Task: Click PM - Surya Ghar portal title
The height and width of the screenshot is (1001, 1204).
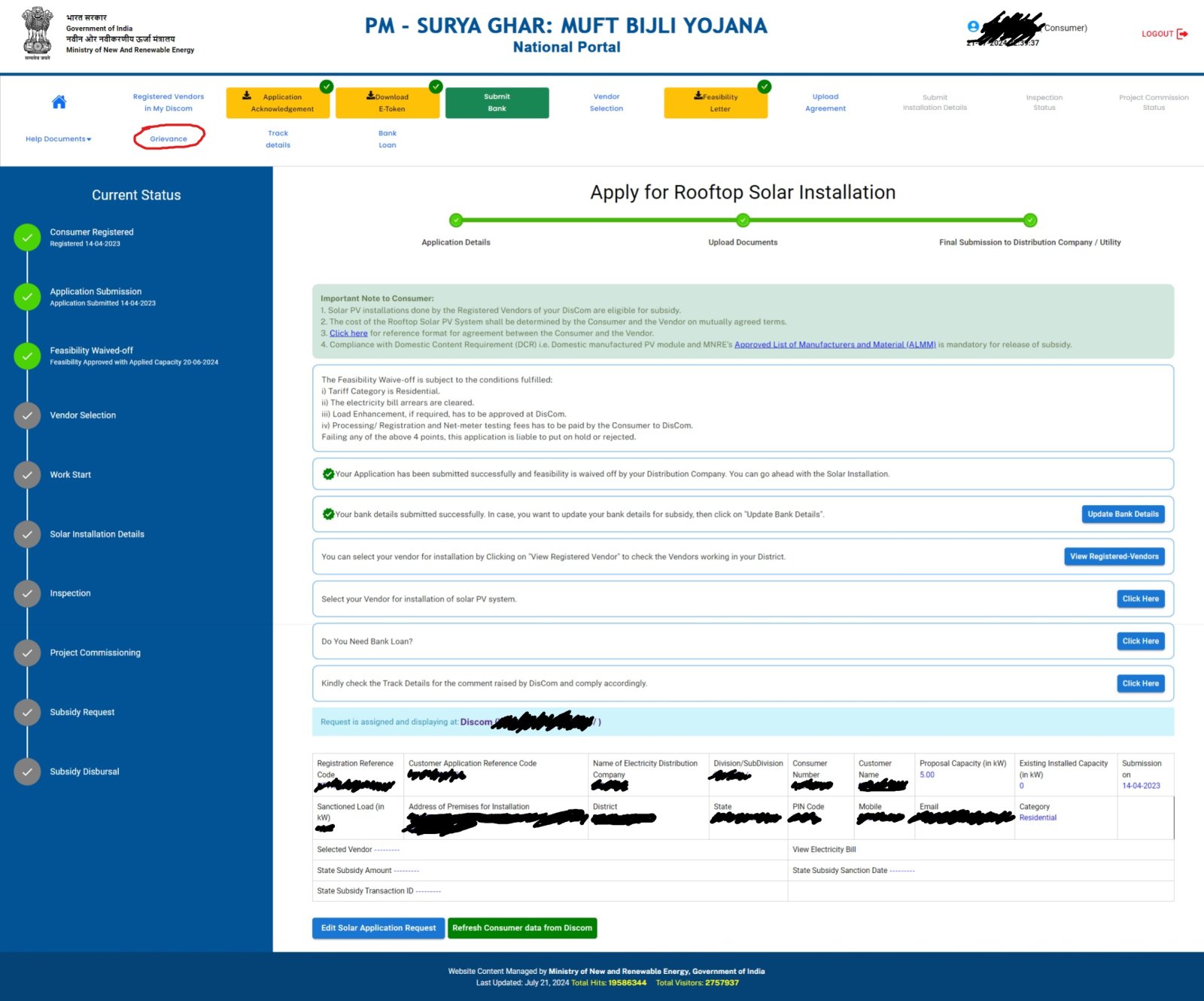Action: click(566, 26)
